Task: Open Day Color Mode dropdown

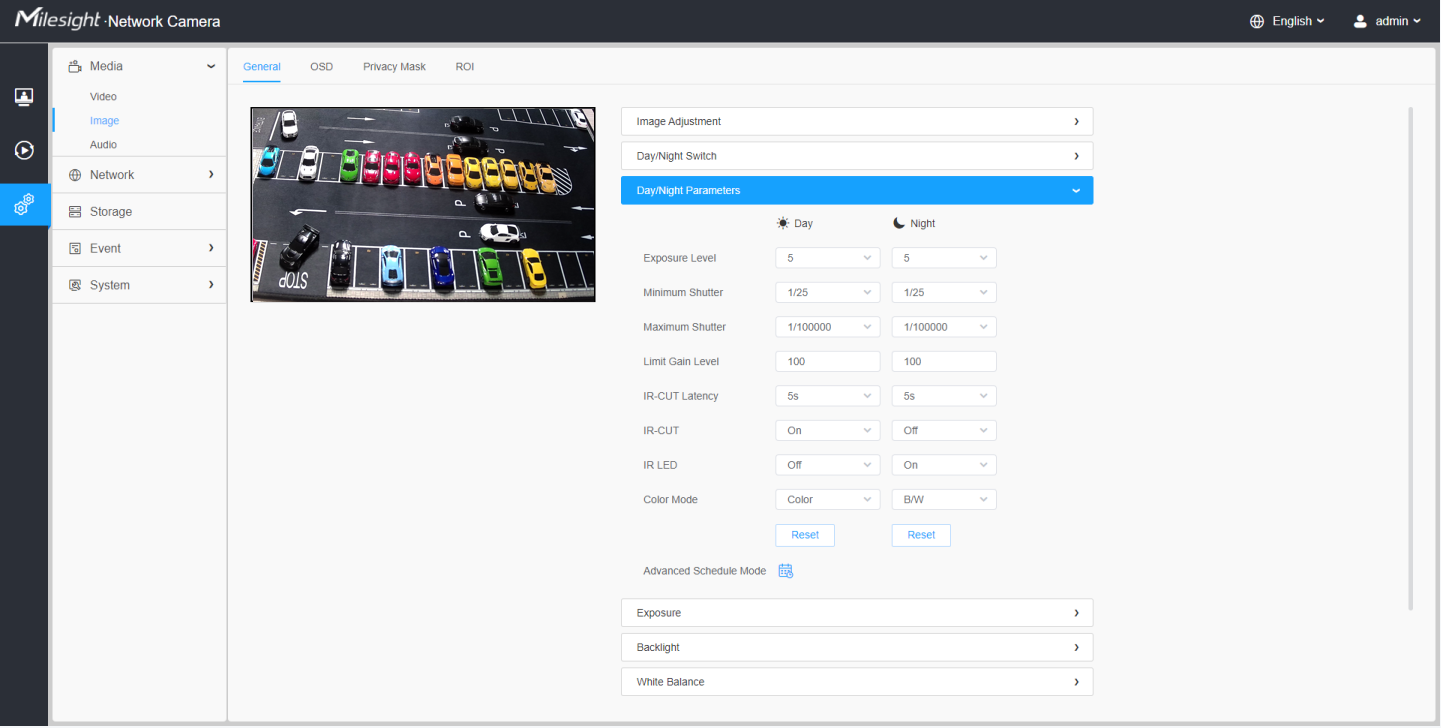Action: coord(827,500)
